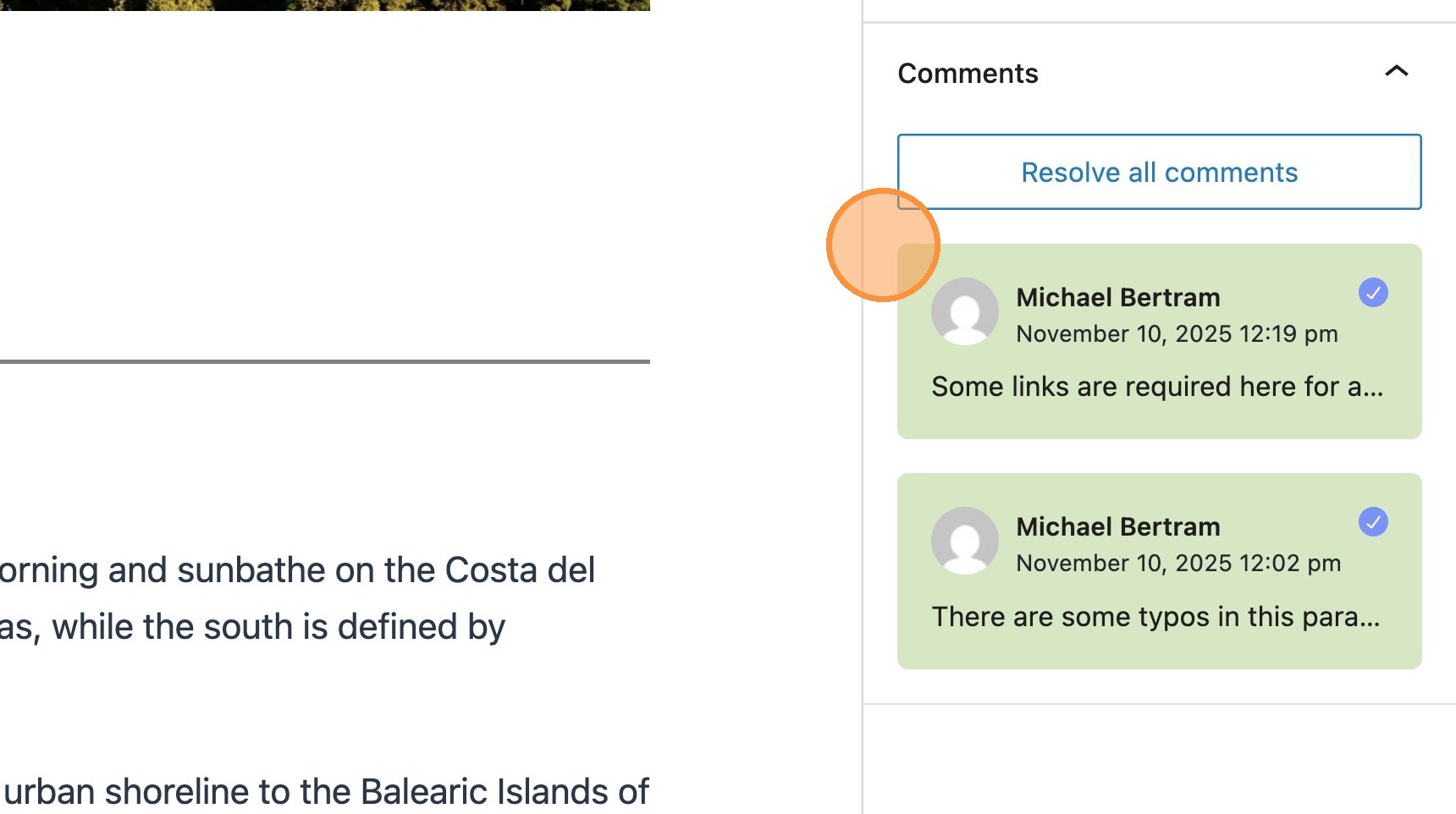
Task: Click avatar icon on the 12:02 pm comment
Action: click(x=964, y=541)
